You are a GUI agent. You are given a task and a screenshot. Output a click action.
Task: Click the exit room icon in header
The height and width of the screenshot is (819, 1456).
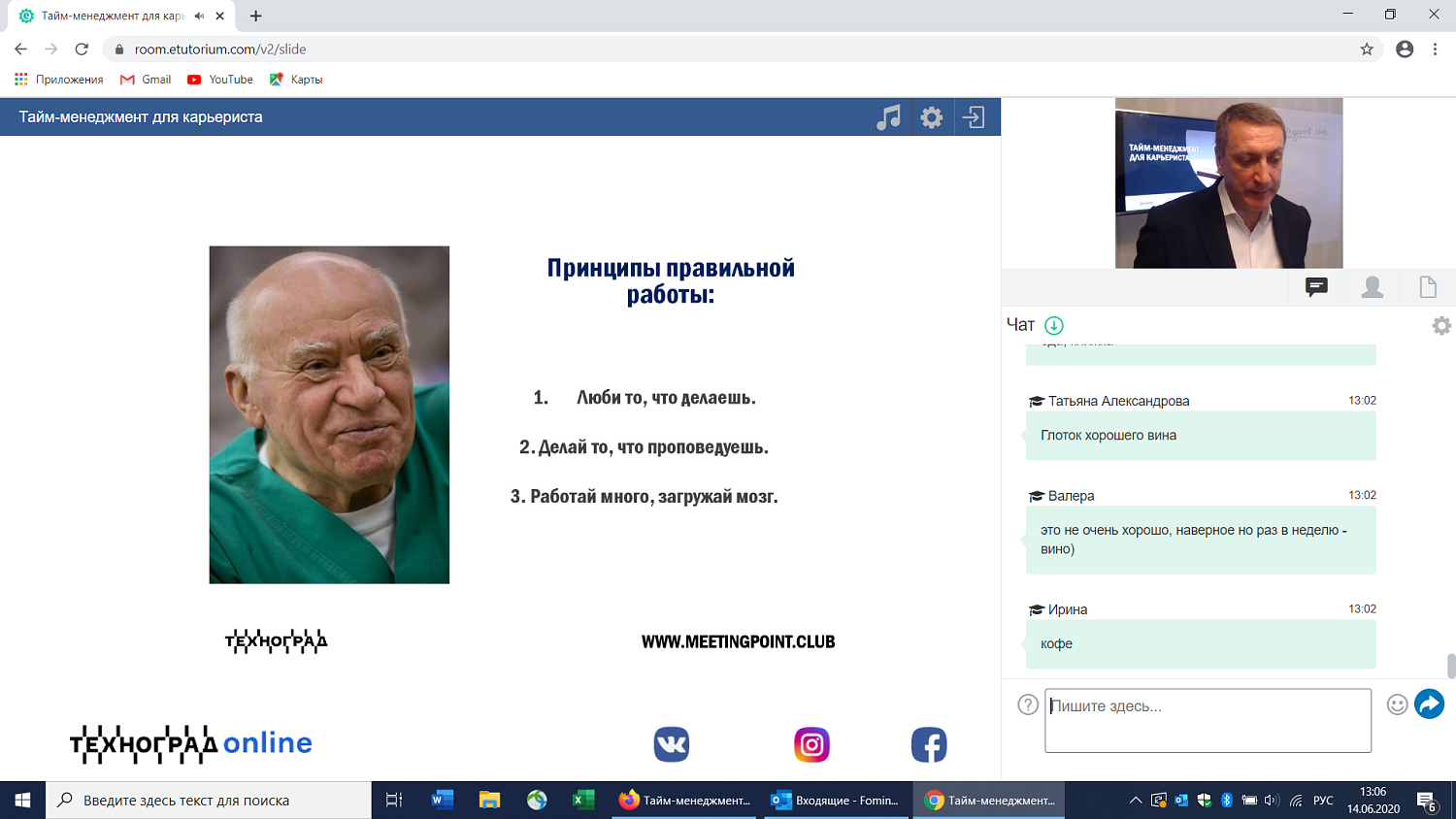tap(976, 116)
